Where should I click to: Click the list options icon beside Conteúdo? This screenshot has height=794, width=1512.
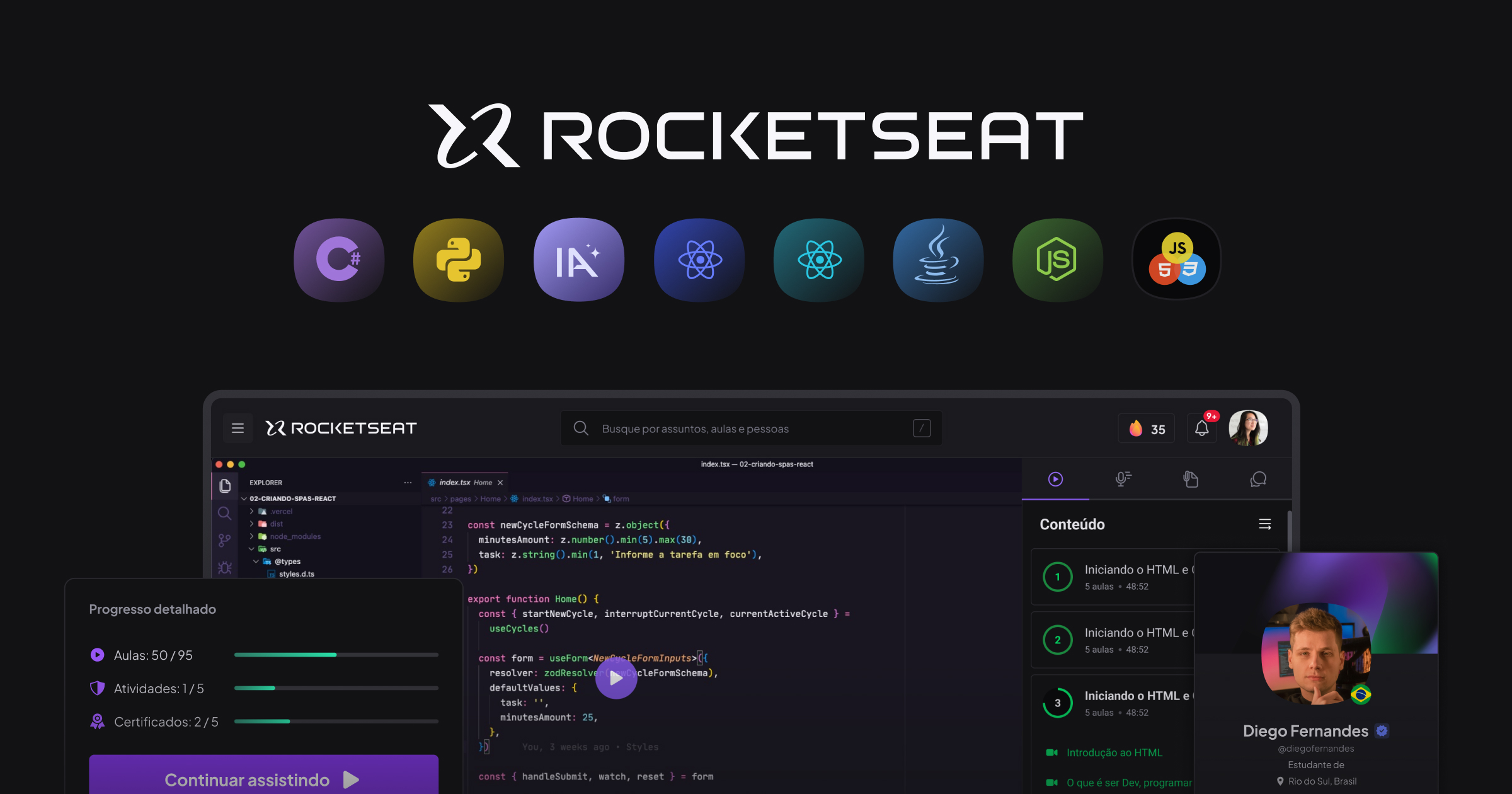click(1264, 524)
